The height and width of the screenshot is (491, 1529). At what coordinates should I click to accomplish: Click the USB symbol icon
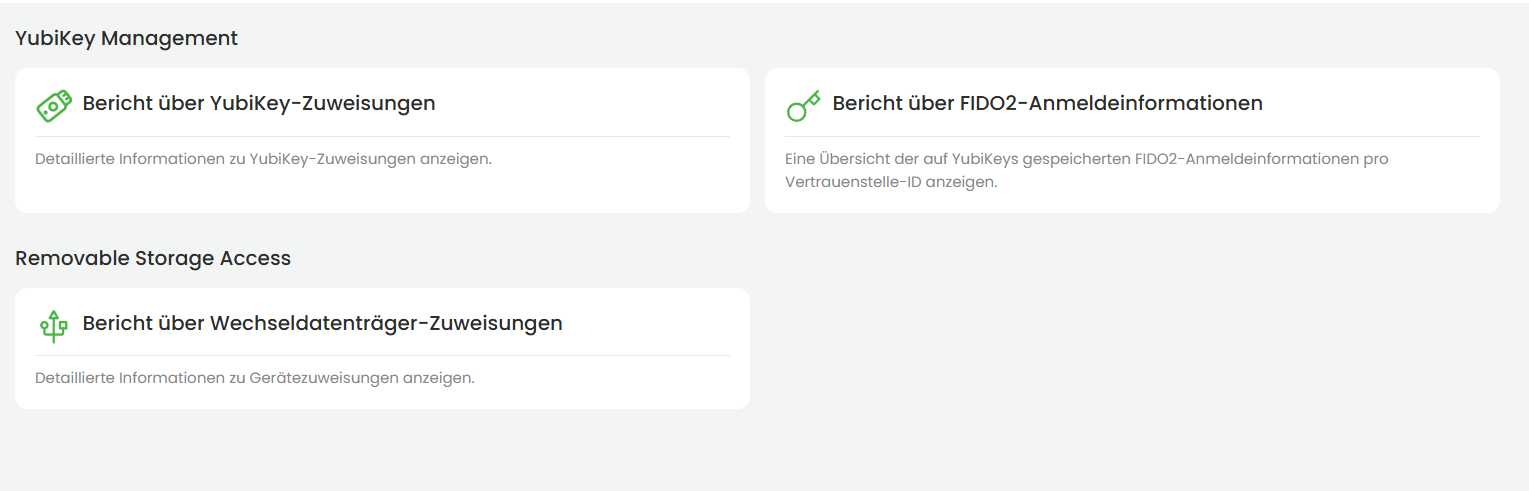tap(54, 325)
